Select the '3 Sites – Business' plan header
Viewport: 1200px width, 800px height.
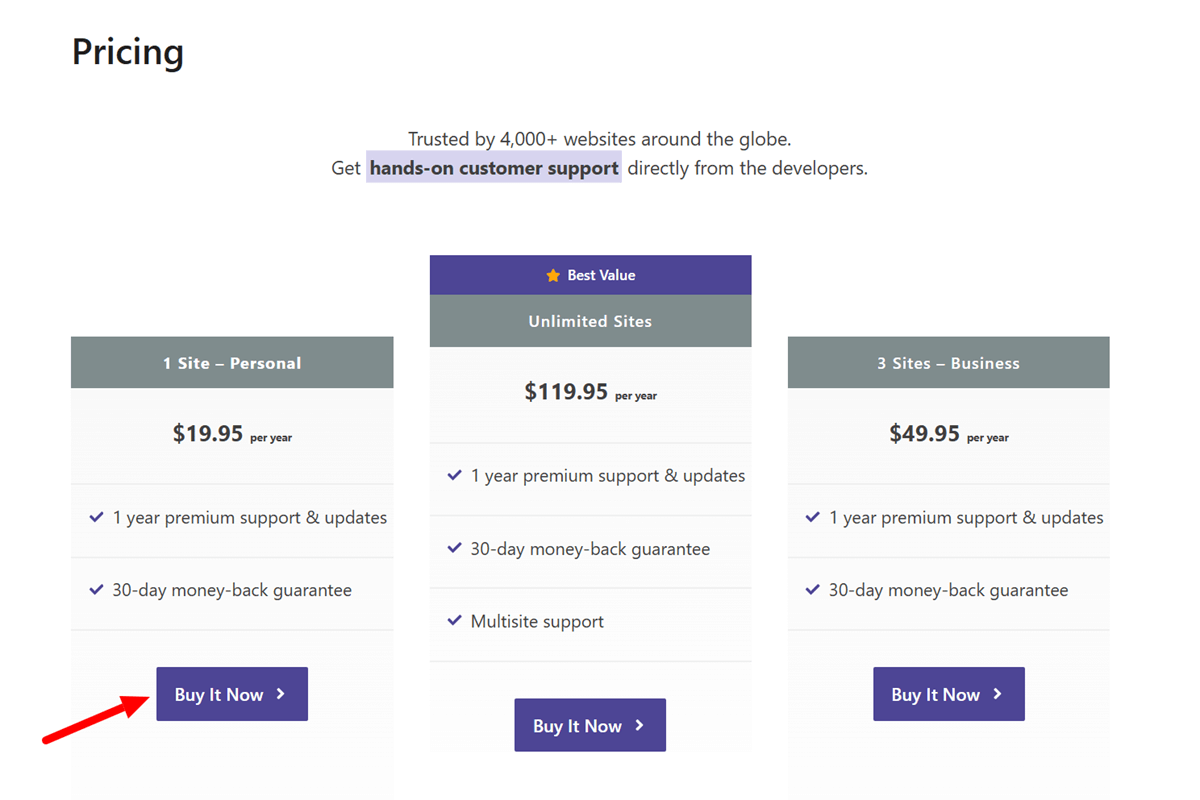[x=948, y=362]
